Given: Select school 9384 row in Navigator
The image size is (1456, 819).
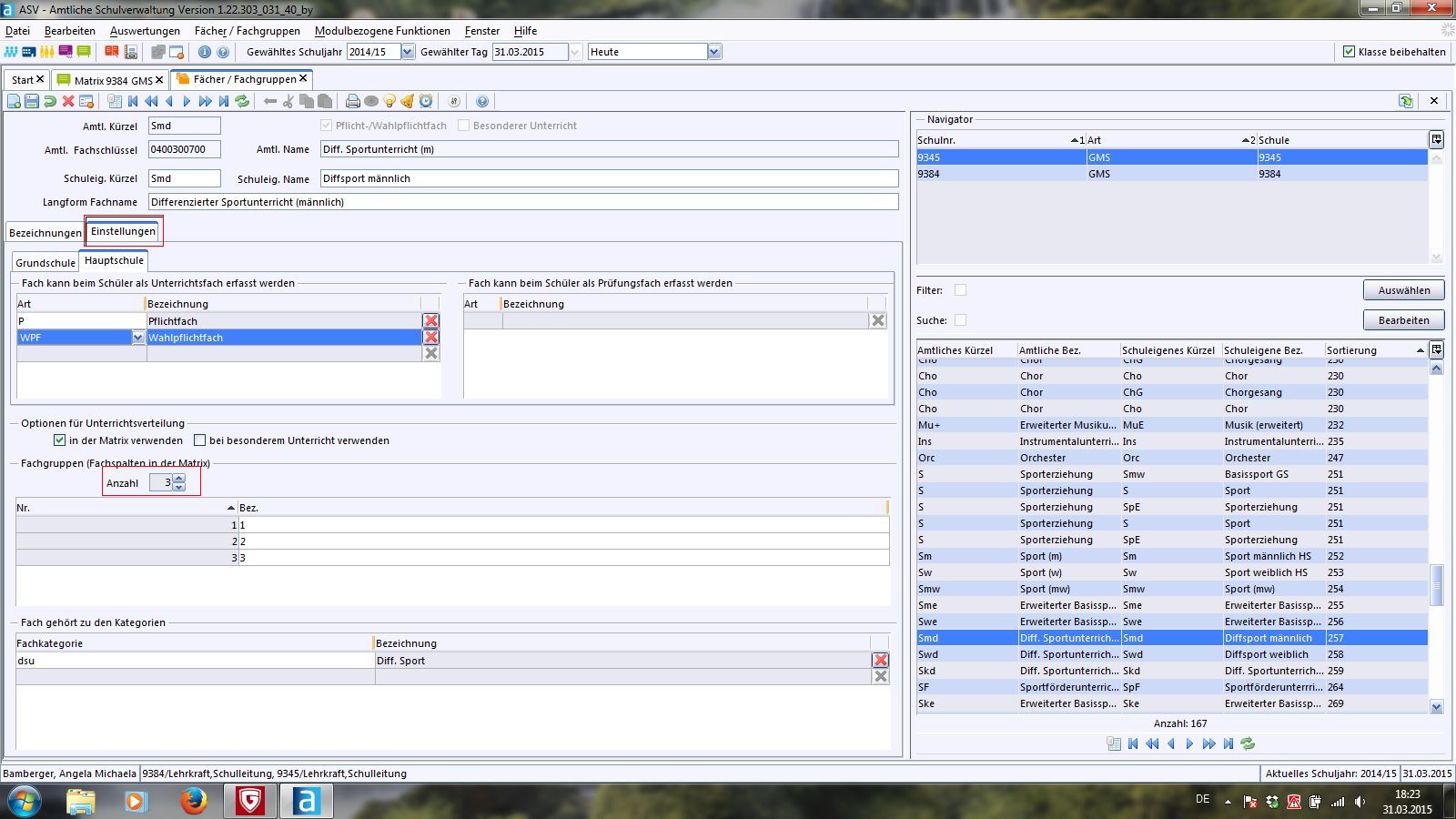Looking at the screenshot, I should coord(1172,174).
